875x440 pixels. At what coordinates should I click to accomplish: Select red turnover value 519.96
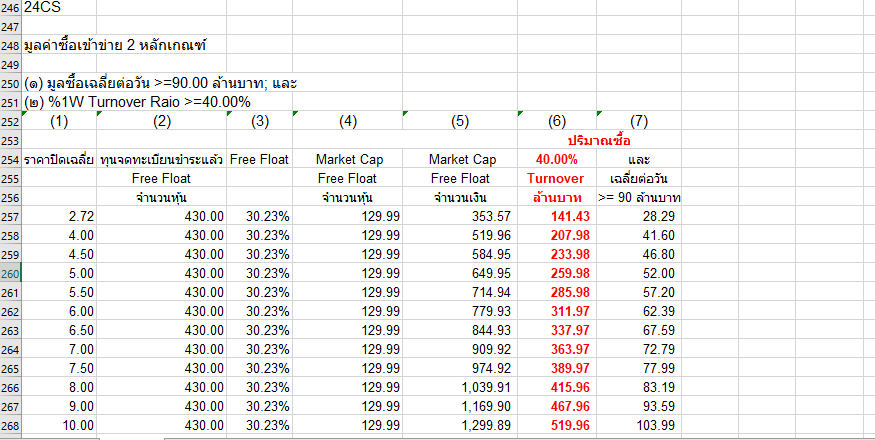point(556,425)
